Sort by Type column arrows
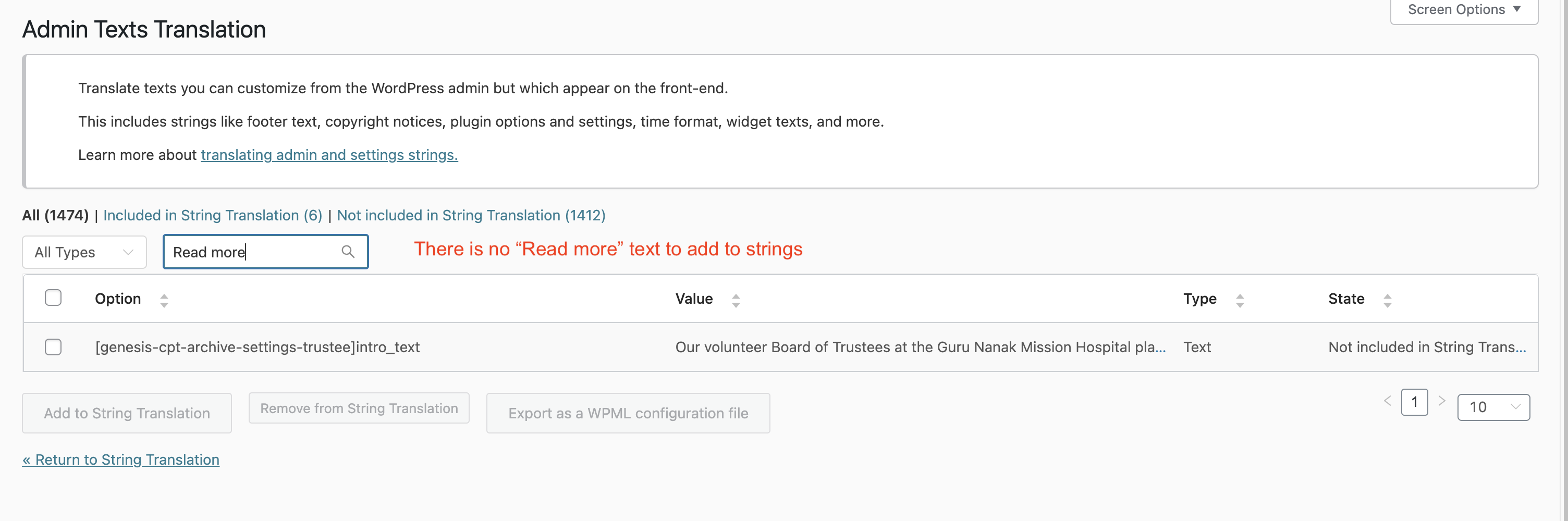This screenshot has height=521, width=1568. point(1239,300)
